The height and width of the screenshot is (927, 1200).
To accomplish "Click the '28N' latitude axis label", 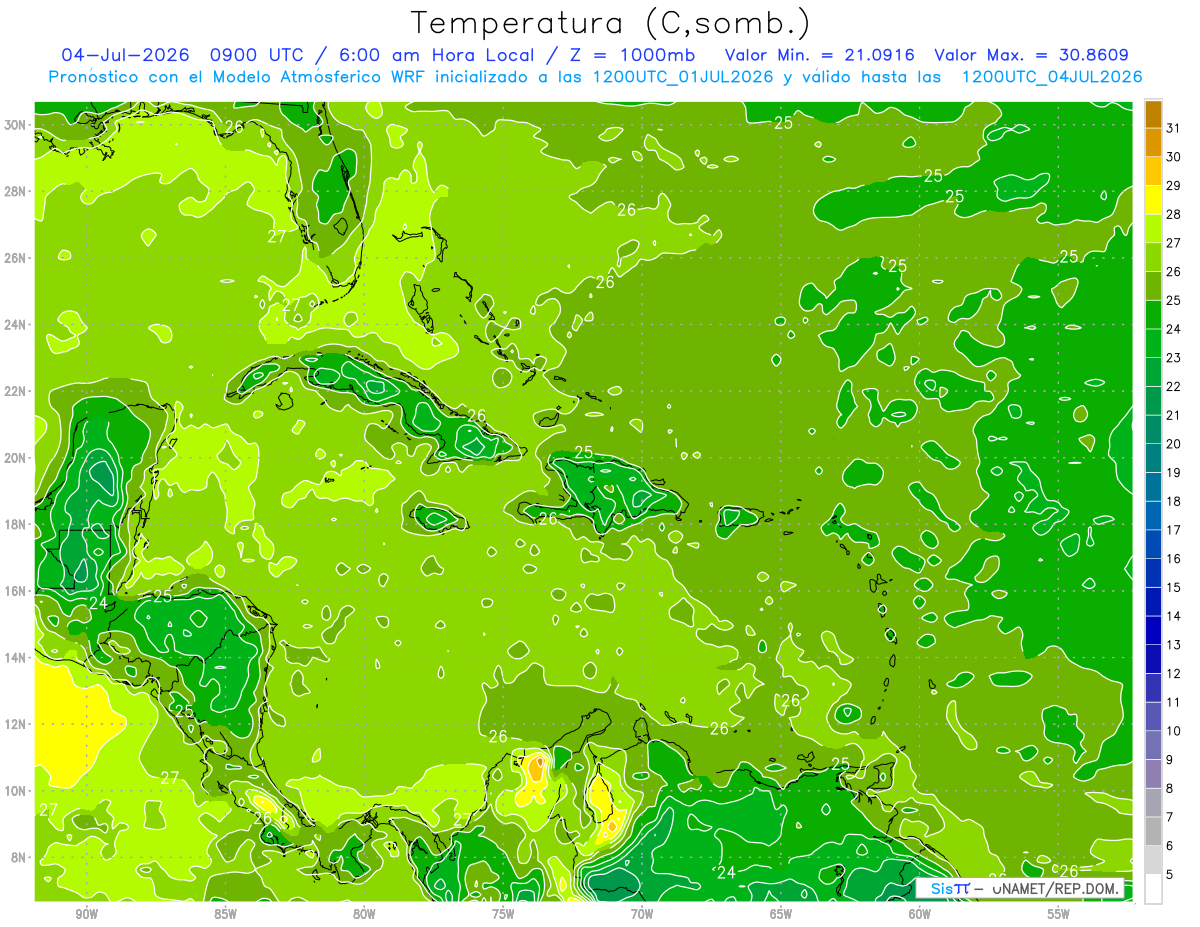I will (x=16, y=191).
